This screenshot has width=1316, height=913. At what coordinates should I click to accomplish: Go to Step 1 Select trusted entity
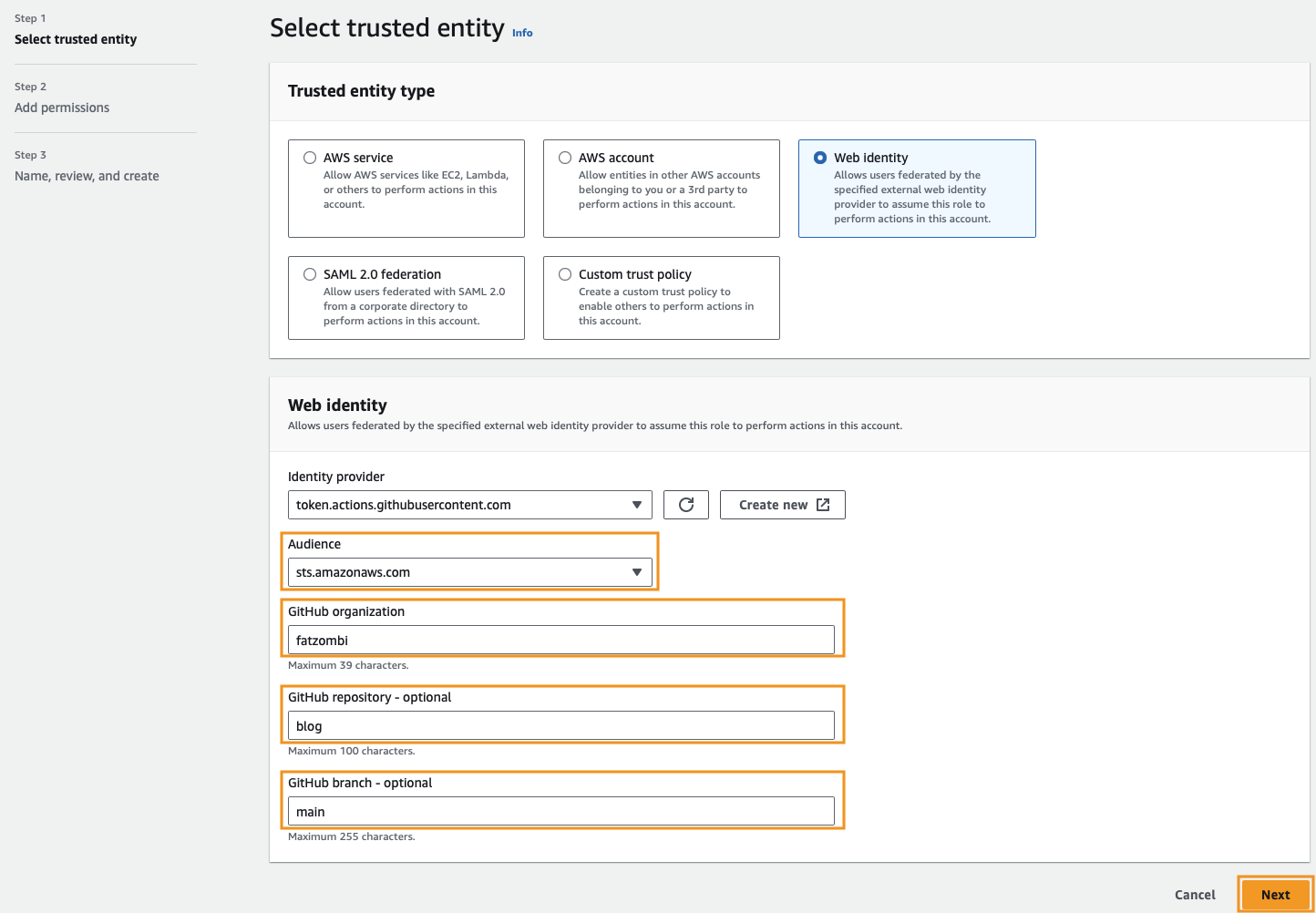coord(76,39)
